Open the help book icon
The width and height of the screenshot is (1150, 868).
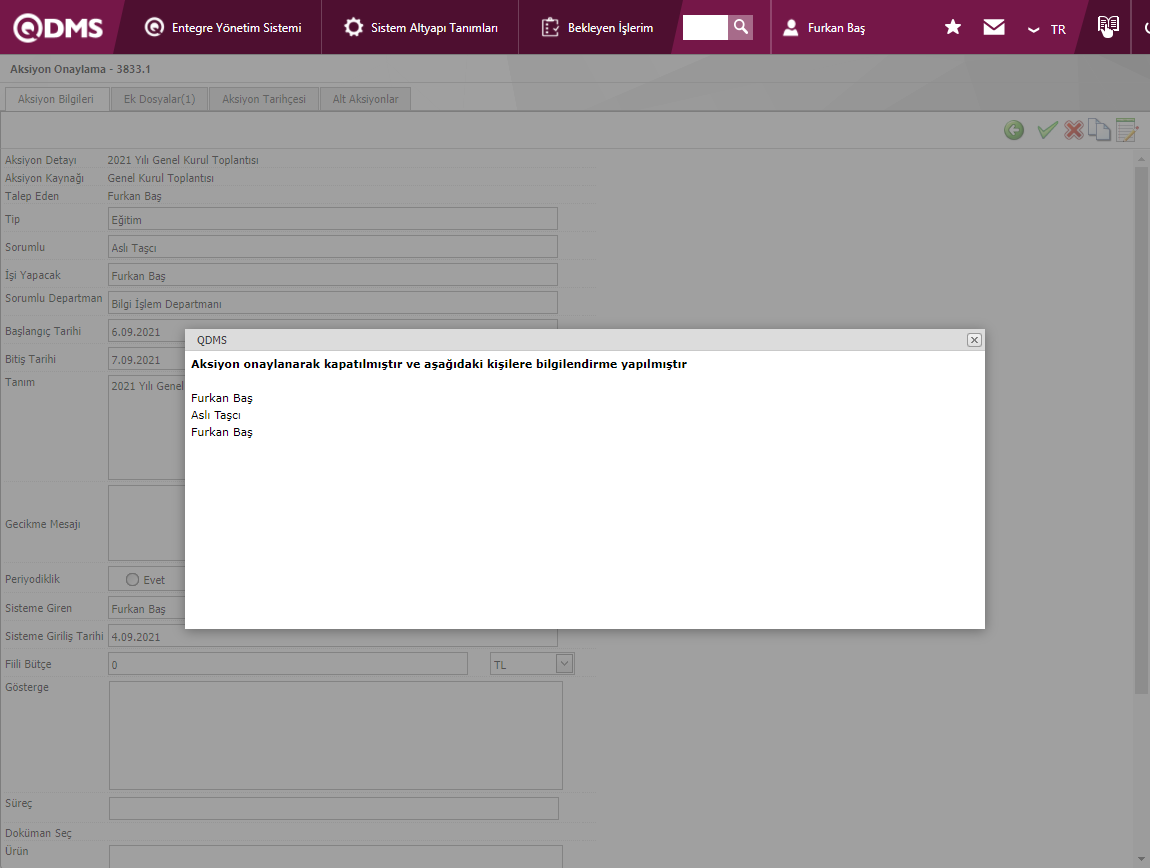[1107, 26]
